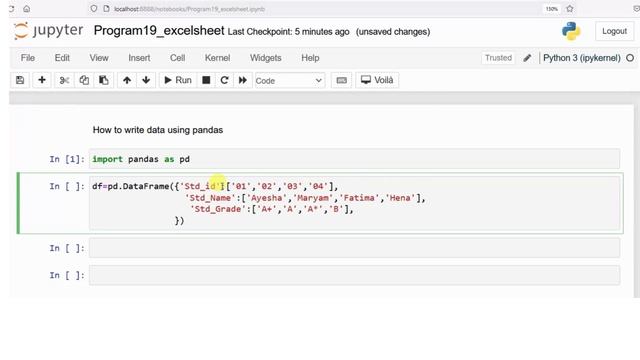This screenshot has height=360, width=640.
Task: Open the Insert menu
Action: 139,58
